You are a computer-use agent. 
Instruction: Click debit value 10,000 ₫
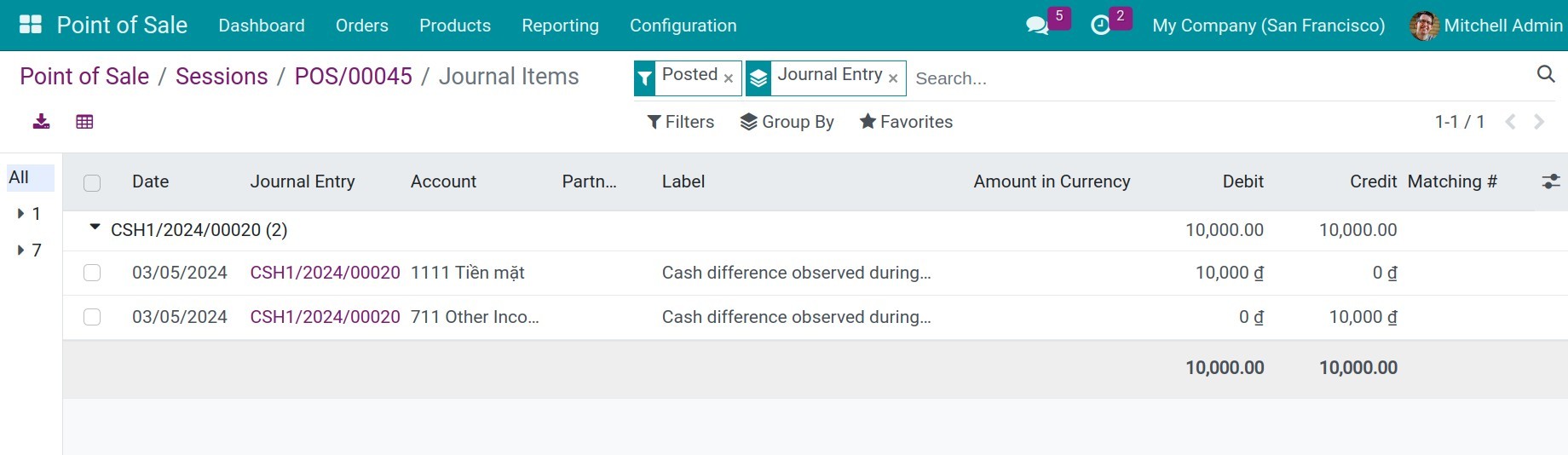pos(1230,273)
